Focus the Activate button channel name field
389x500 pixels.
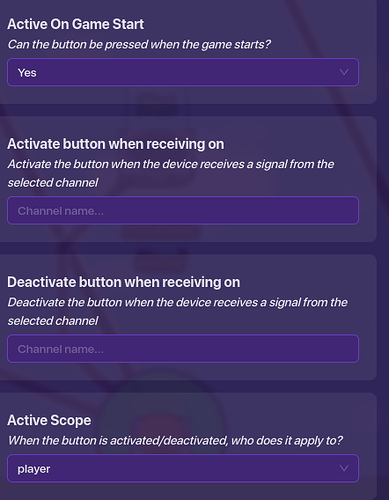pyautogui.click(x=183, y=210)
